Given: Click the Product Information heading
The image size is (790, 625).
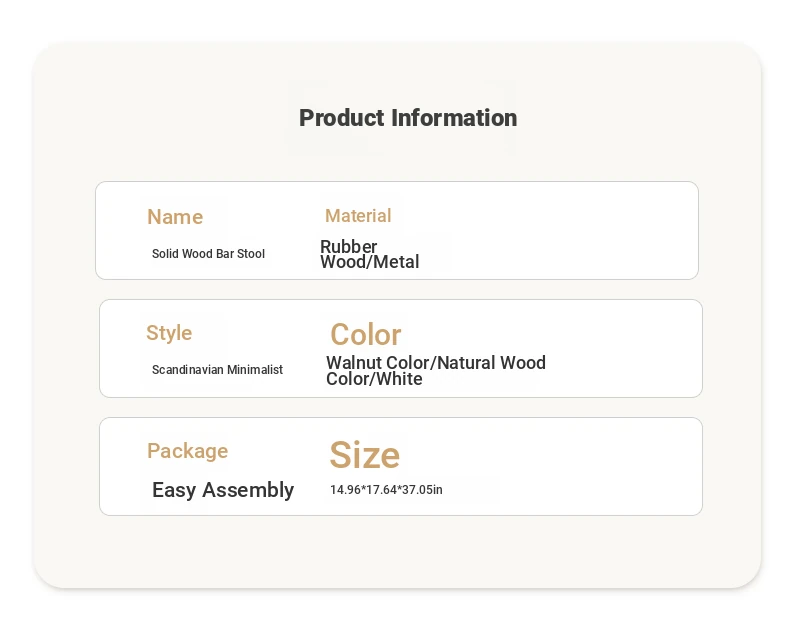Looking at the screenshot, I should point(408,118).
